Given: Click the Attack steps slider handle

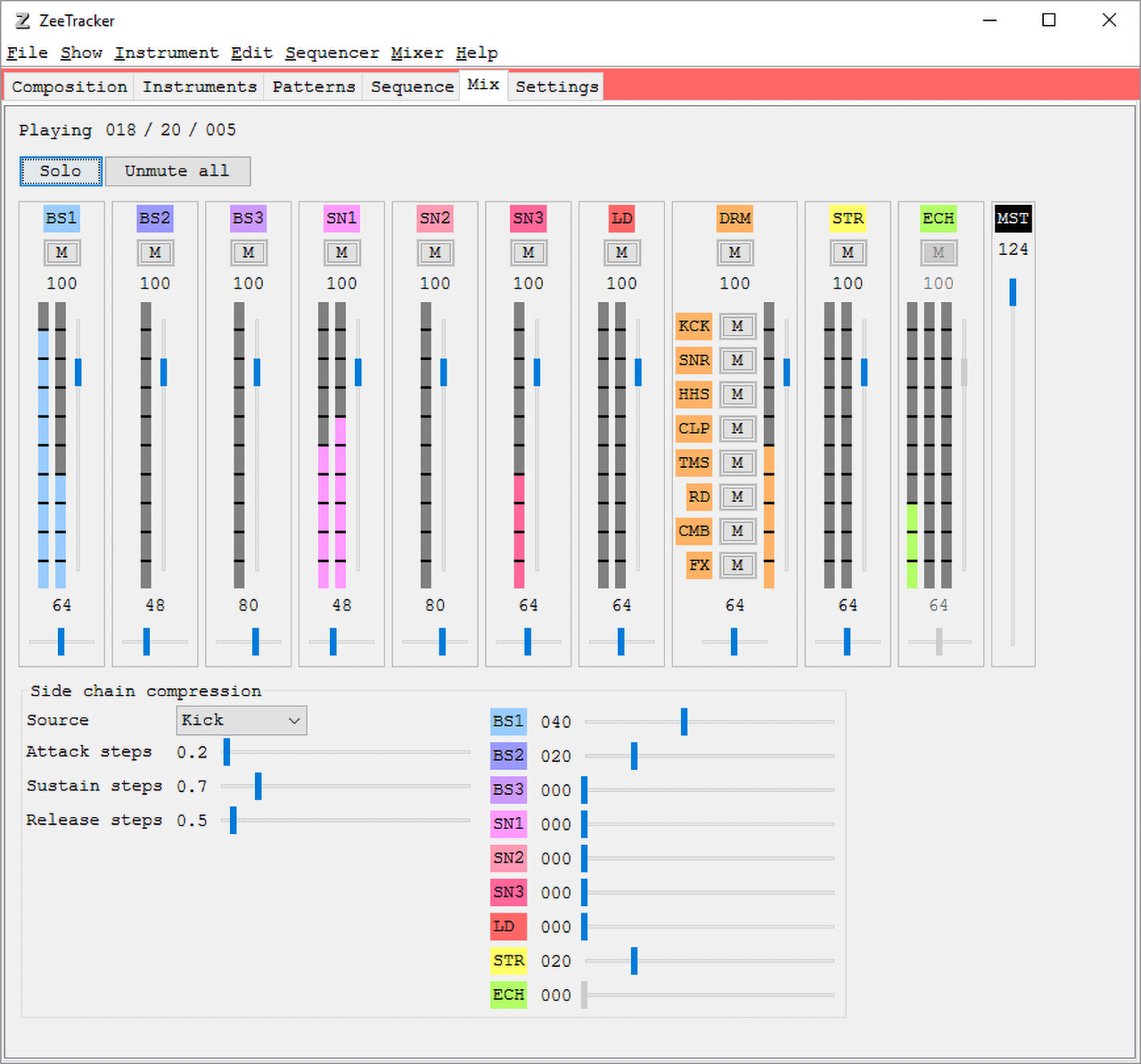Looking at the screenshot, I should pyautogui.click(x=226, y=752).
